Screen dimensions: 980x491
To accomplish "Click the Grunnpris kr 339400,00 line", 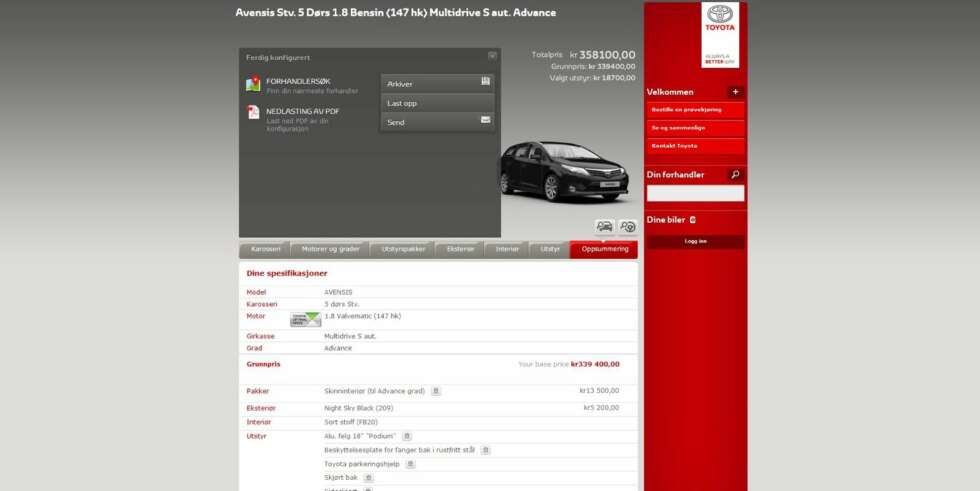I will 593,66.
